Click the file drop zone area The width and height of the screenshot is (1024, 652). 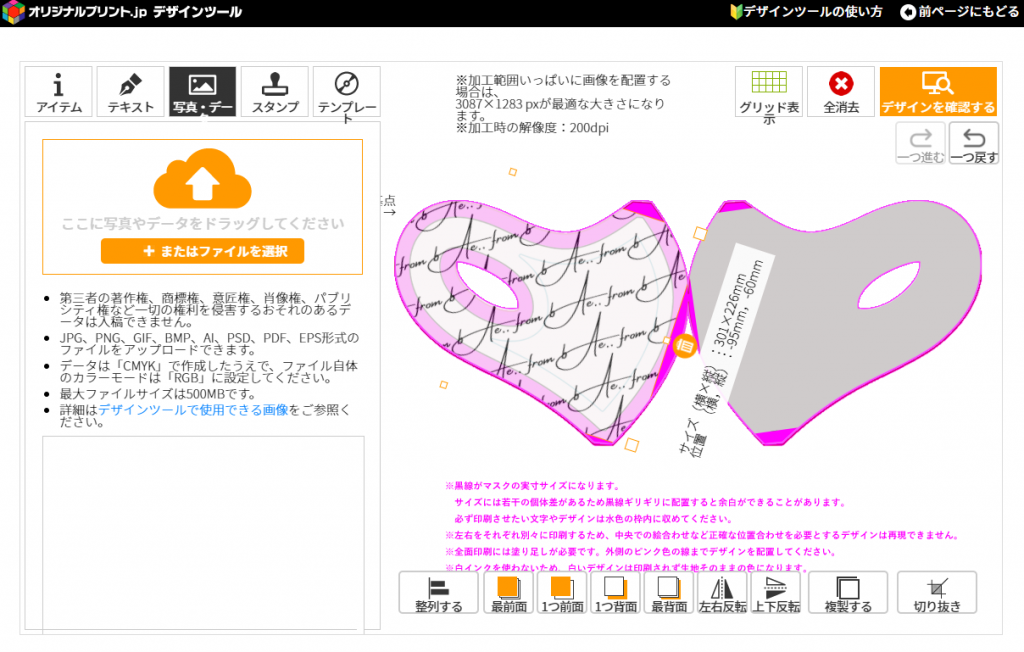(202, 207)
